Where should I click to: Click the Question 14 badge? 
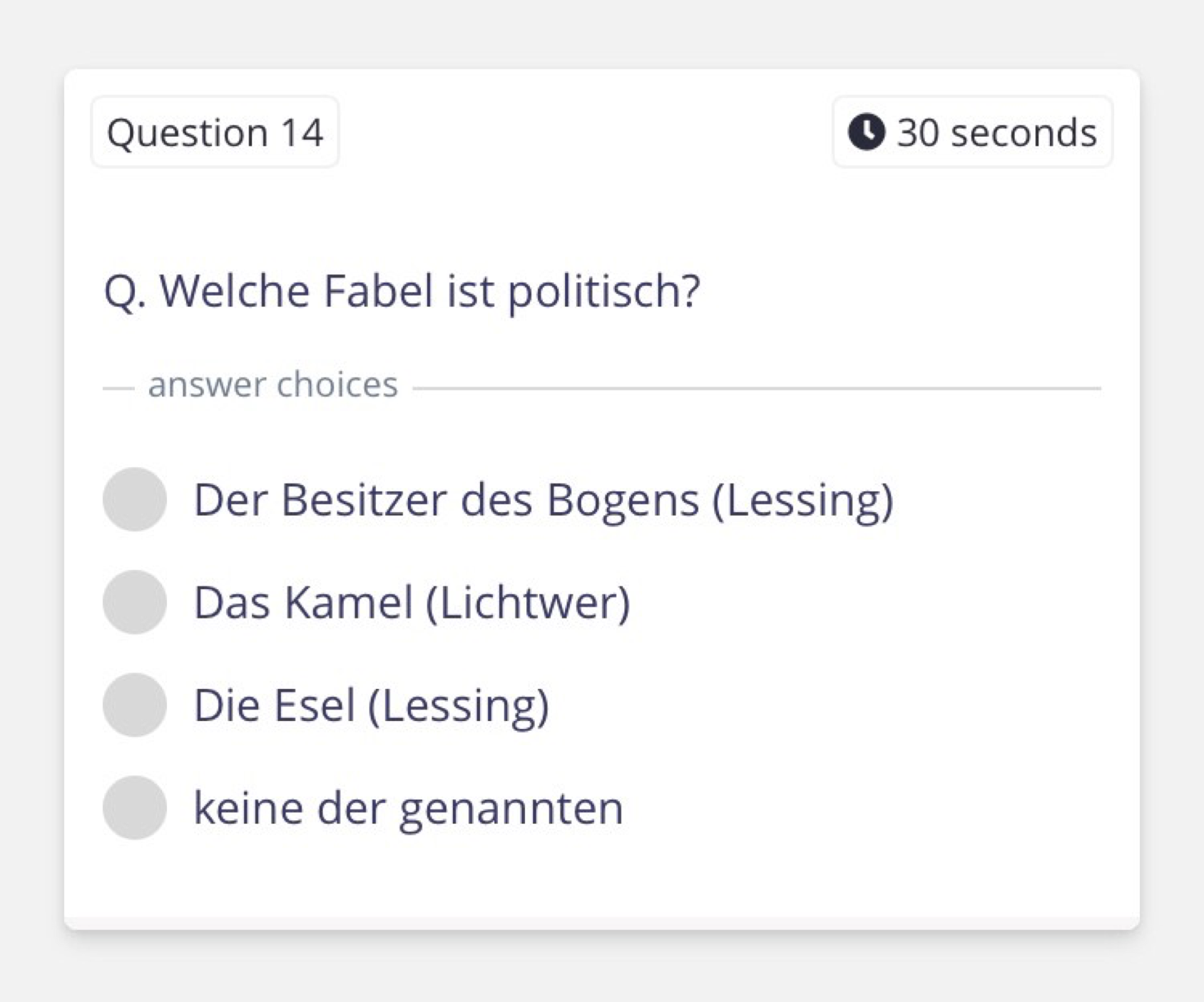(x=215, y=132)
